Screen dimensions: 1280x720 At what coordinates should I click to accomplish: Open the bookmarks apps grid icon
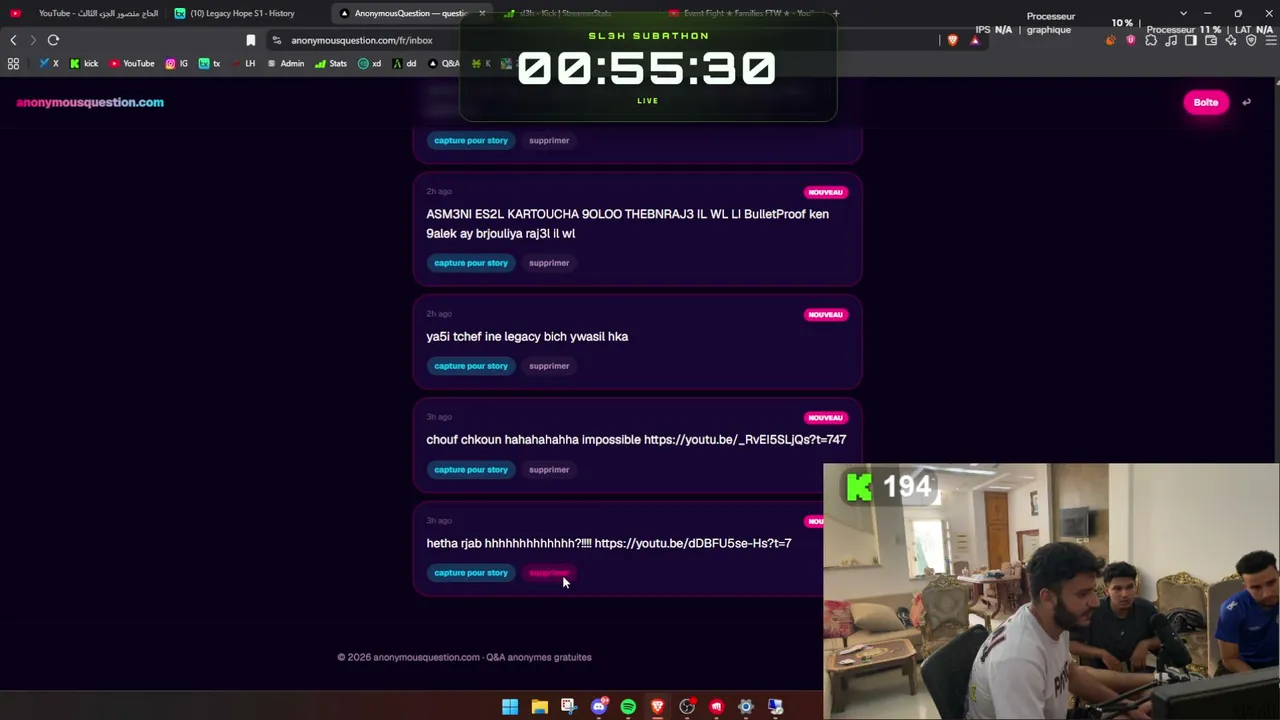pyautogui.click(x=13, y=63)
